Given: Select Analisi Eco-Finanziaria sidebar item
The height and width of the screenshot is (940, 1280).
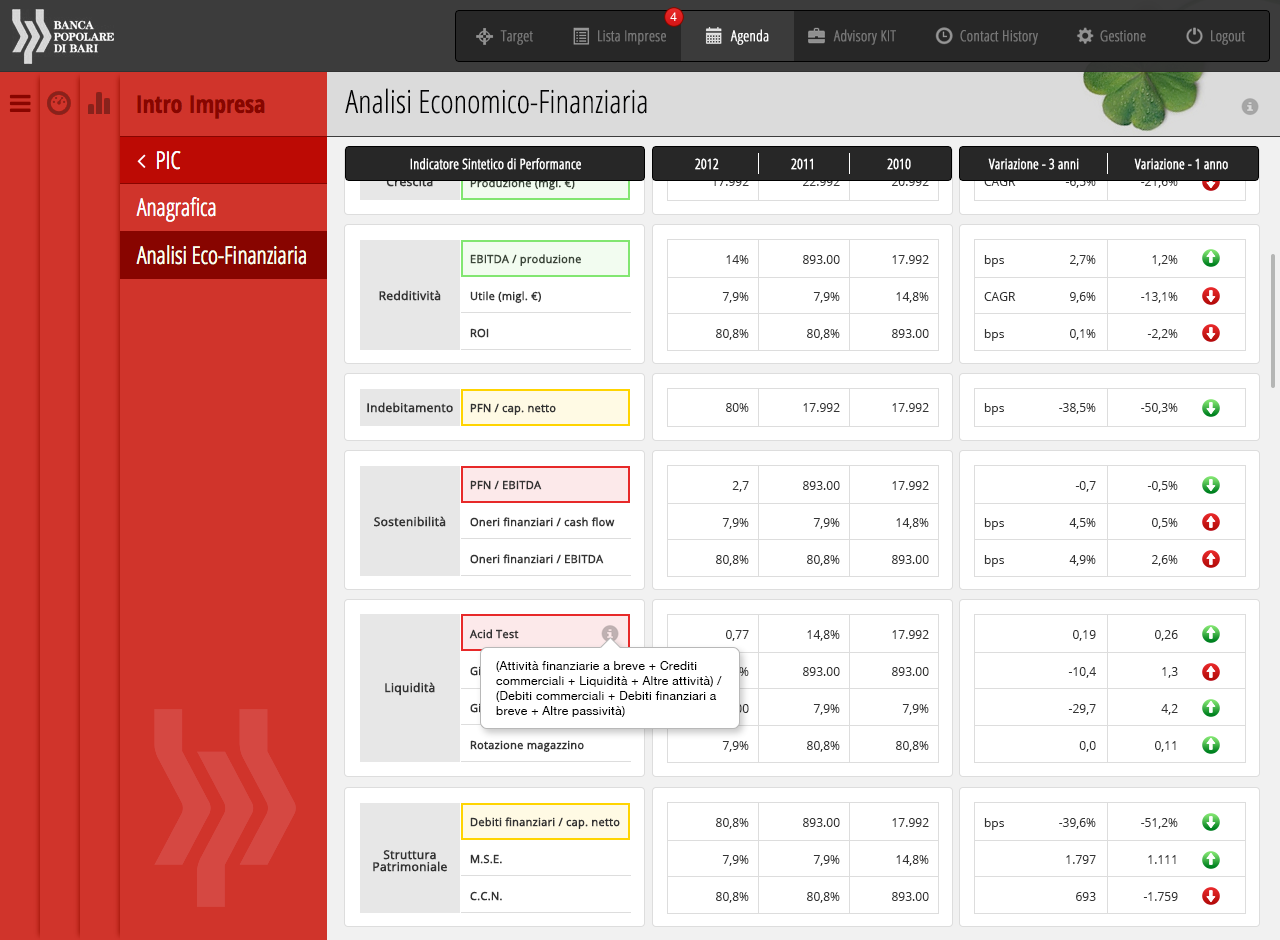Looking at the screenshot, I should 223,255.
